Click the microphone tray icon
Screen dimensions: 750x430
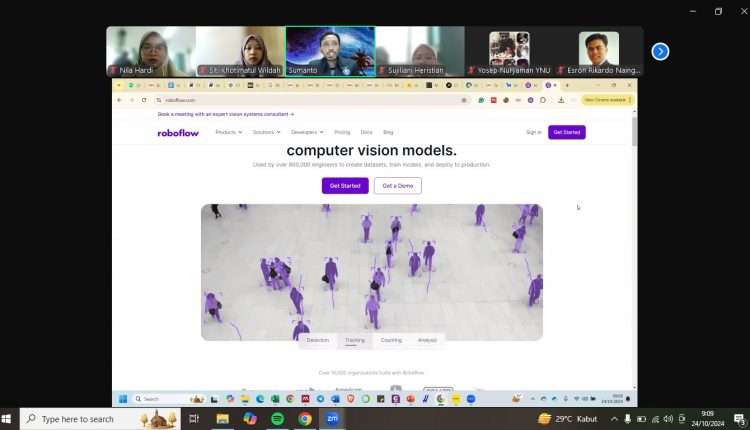[628, 419]
